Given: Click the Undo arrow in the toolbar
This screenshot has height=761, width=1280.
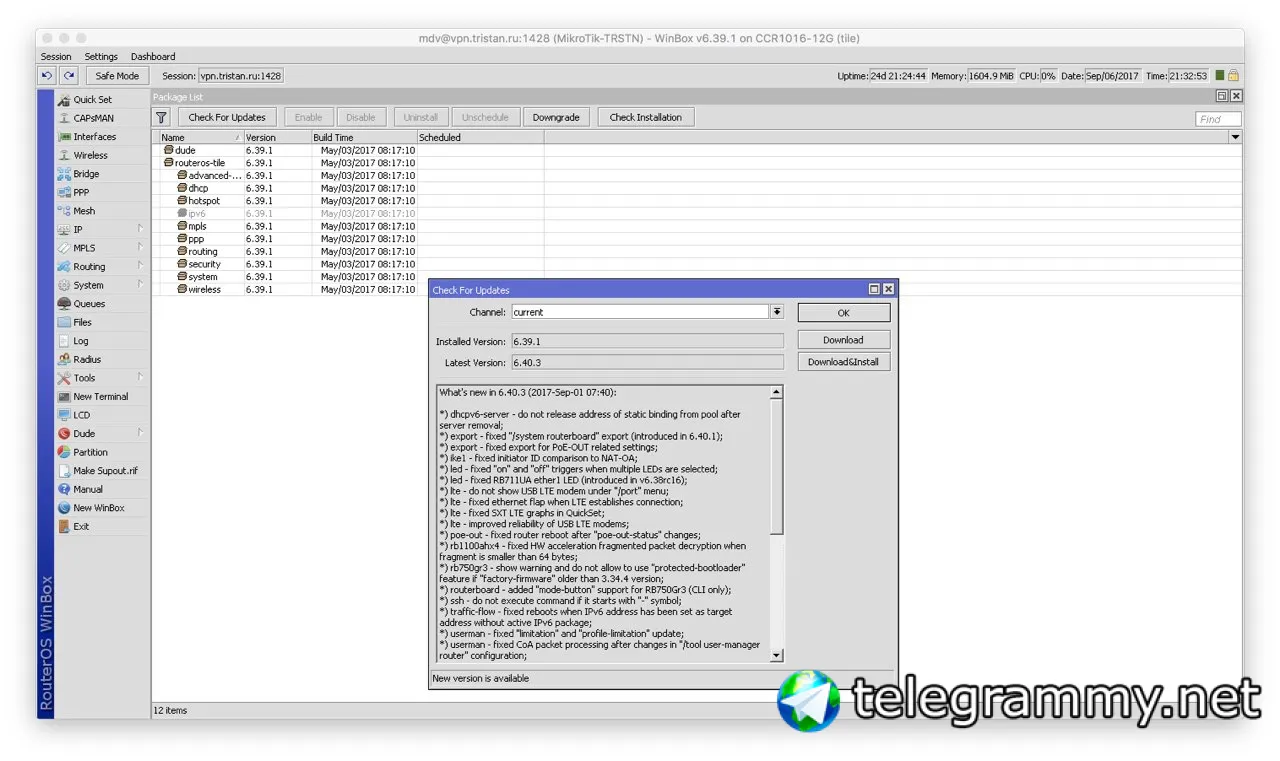Looking at the screenshot, I should [x=47, y=75].
